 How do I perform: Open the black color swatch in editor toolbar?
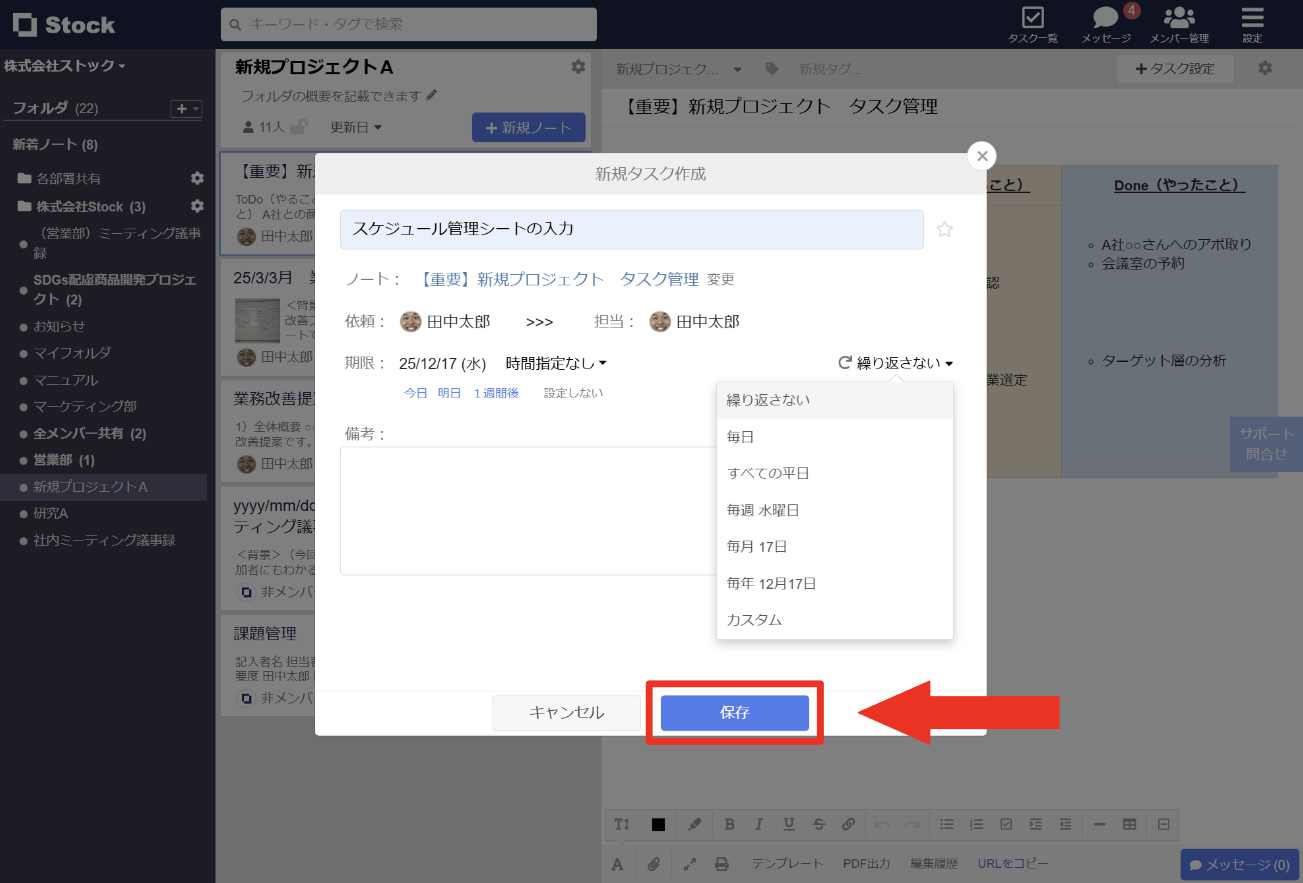pos(658,824)
